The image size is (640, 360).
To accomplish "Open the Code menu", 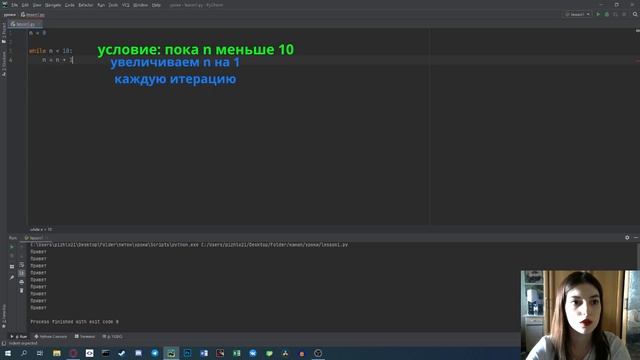I will [x=70, y=5].
